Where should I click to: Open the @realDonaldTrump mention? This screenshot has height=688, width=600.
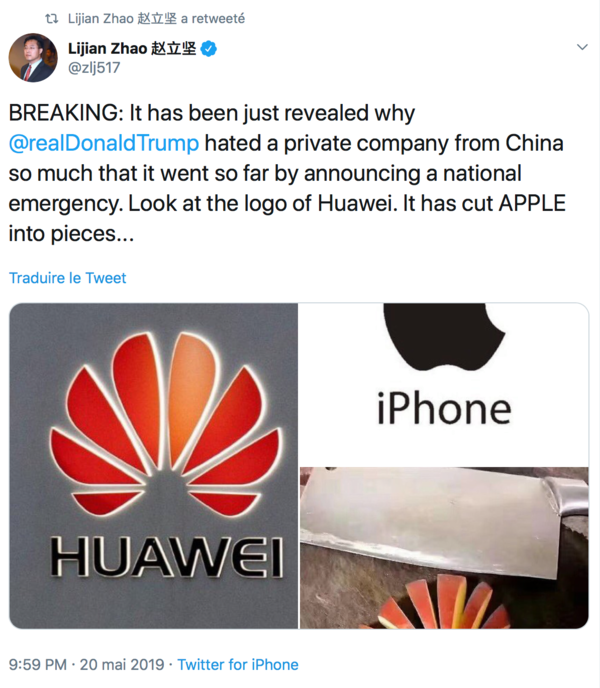[104, 143]
